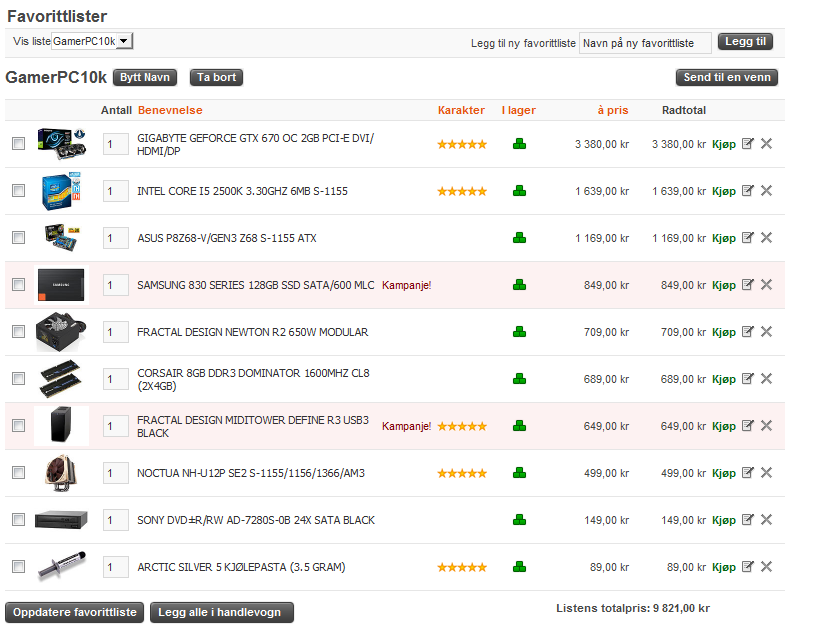This screenshot has height=640, width=830.
Task: Sort list by à pris column header
Action: coord(612,110)
